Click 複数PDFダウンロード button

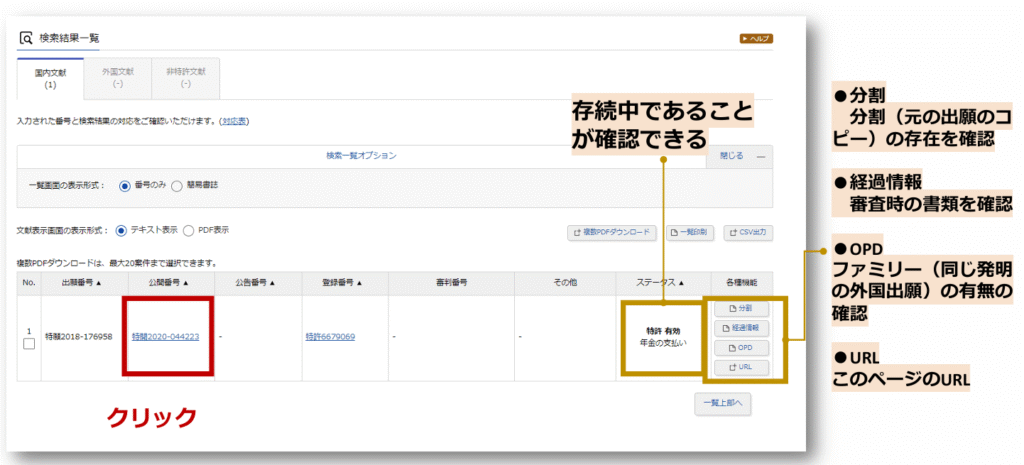point(611,232)
